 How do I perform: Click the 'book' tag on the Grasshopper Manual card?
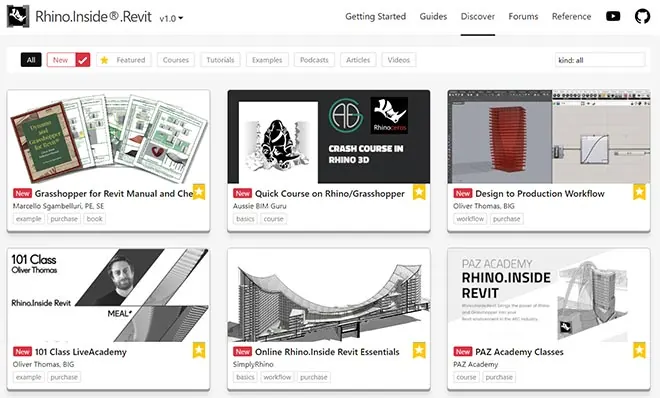(x=94, y=219)
